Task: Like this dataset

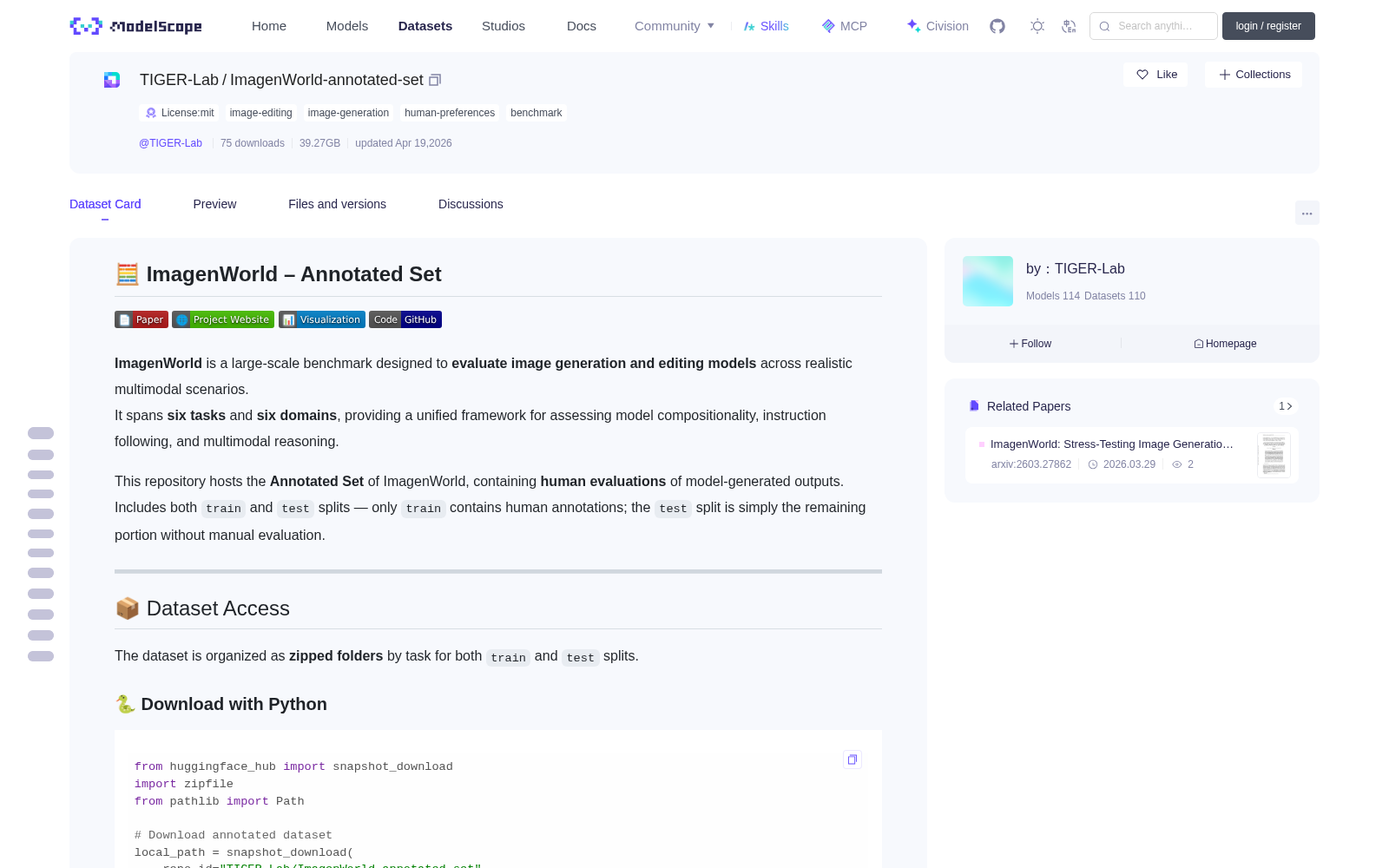Action: 1156,75
